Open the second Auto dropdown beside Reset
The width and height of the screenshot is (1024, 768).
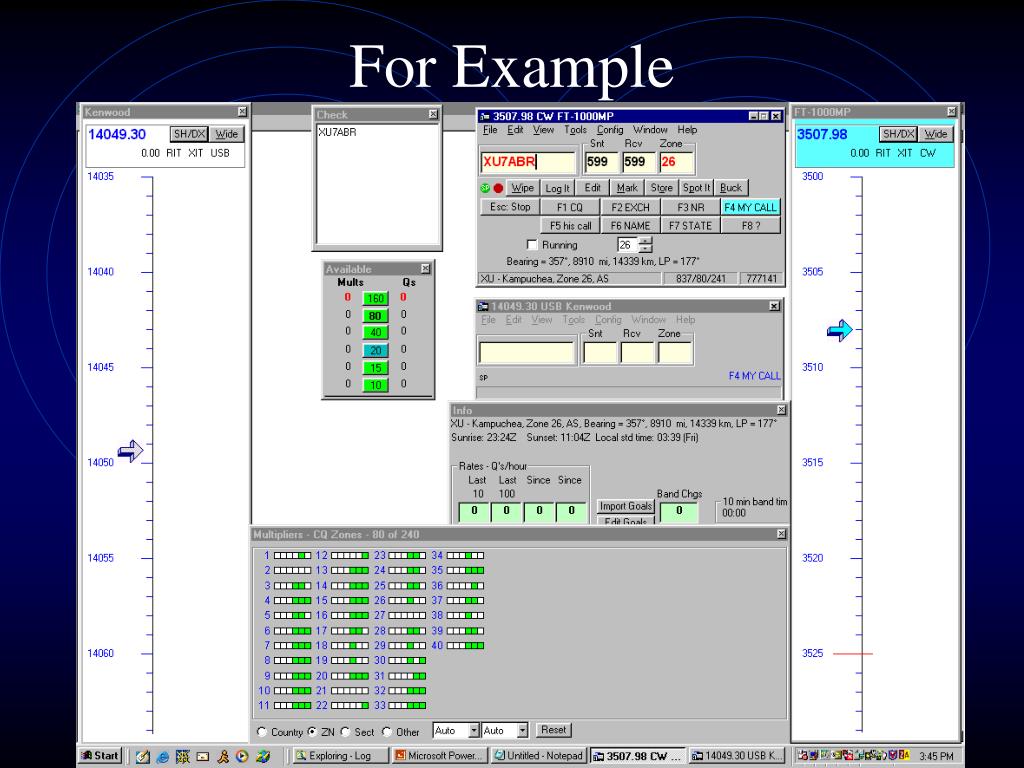(x=522, y=730)
